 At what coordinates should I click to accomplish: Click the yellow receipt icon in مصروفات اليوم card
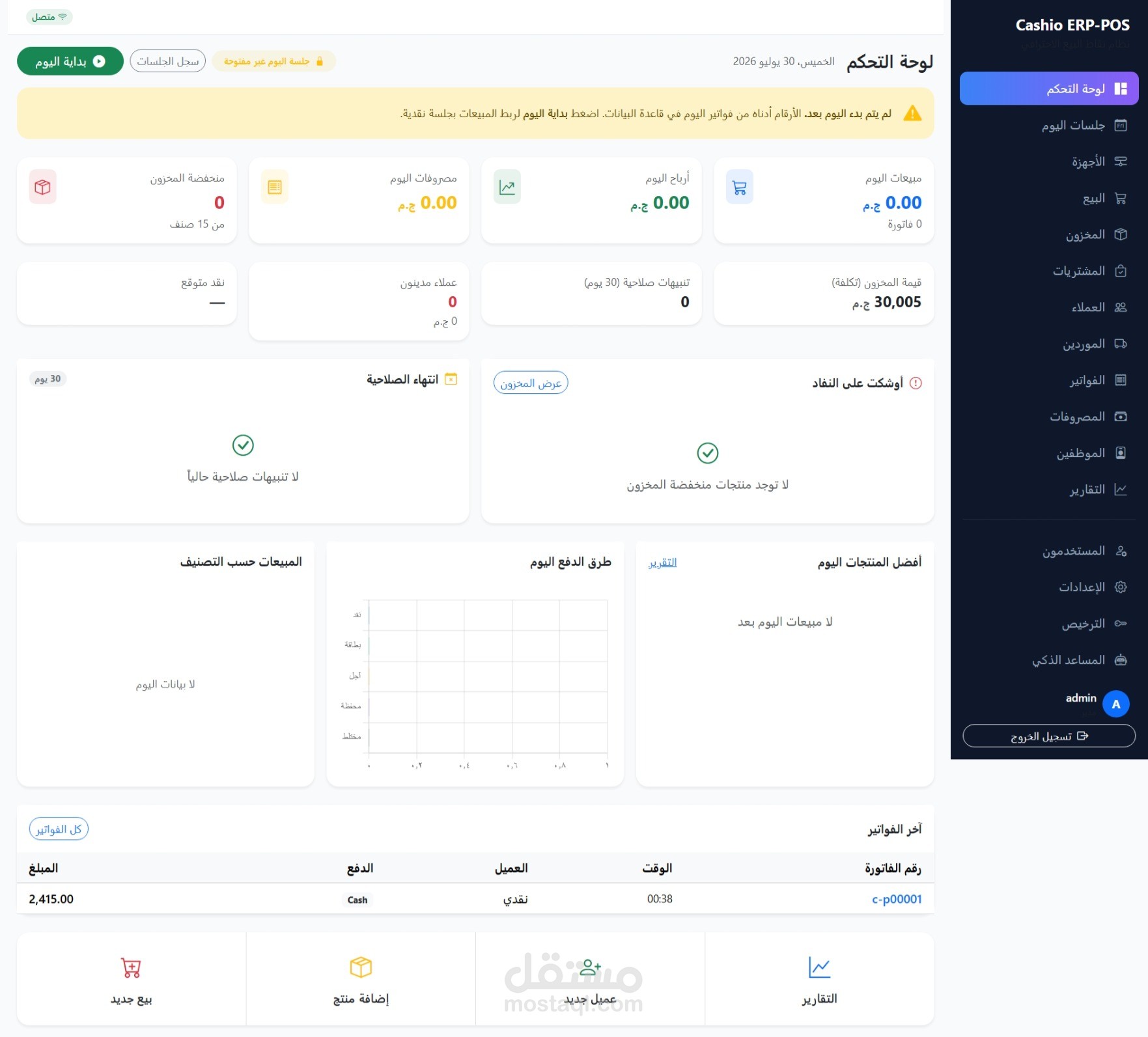point(275,187)
